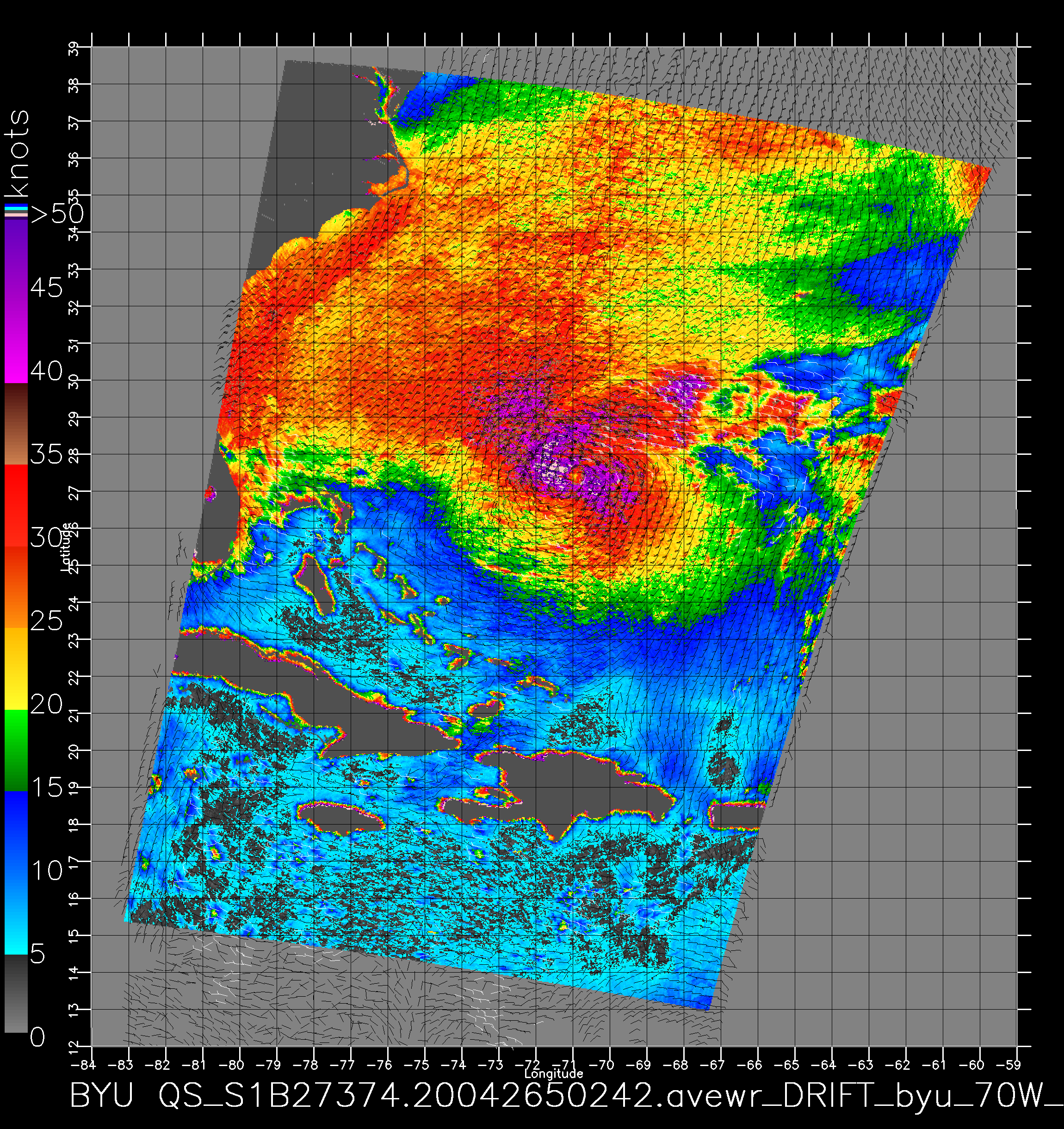Click the "19" latitude tick label
1064x1129 pixels.
pos(73,789)
